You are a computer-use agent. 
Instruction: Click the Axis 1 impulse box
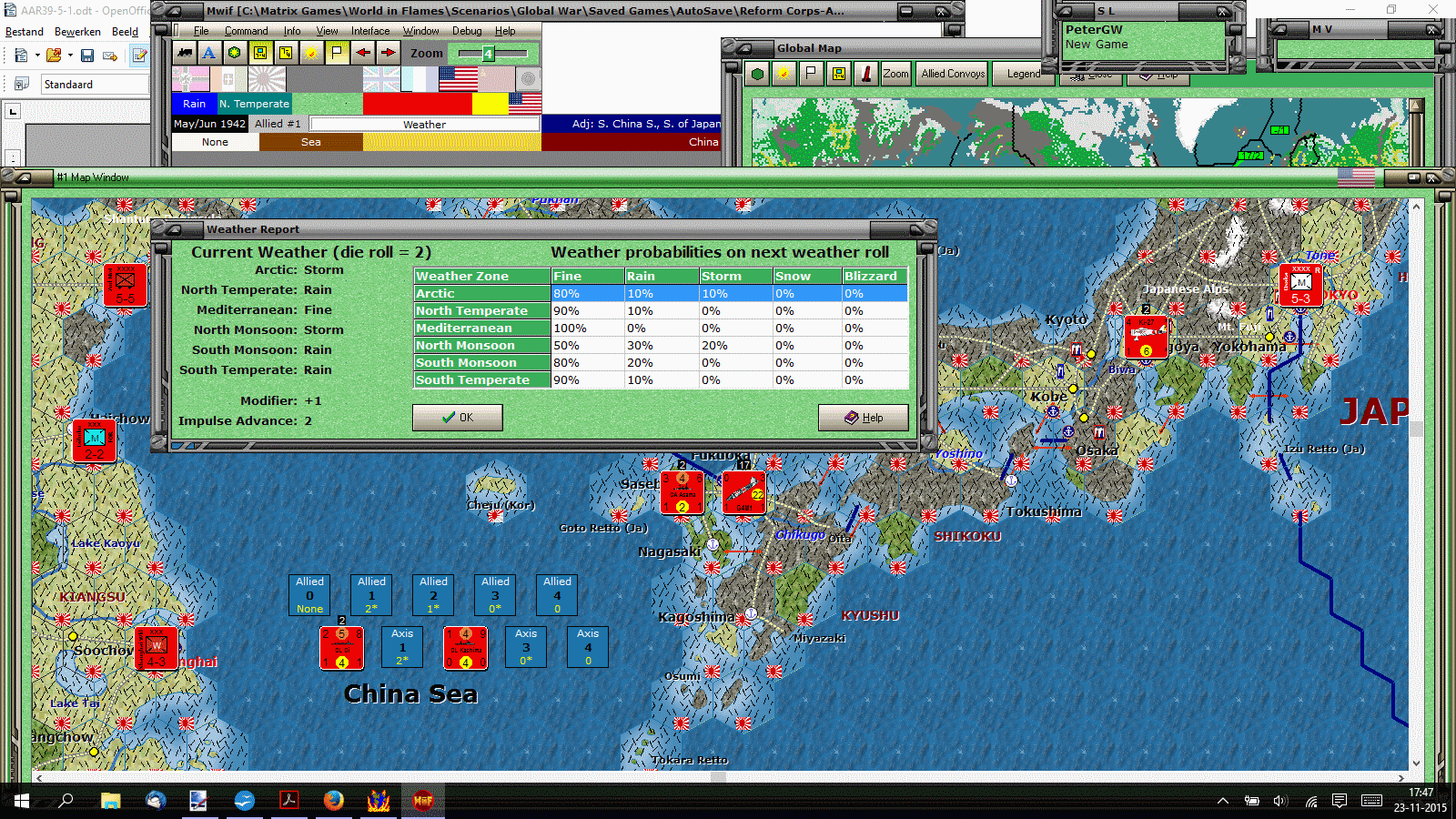402,646
